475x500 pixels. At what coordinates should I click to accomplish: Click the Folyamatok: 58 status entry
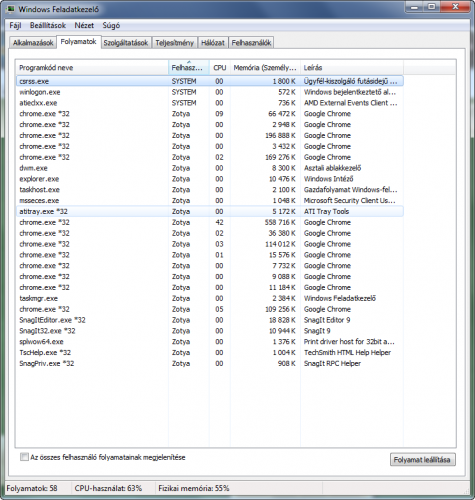click(32, 488)
